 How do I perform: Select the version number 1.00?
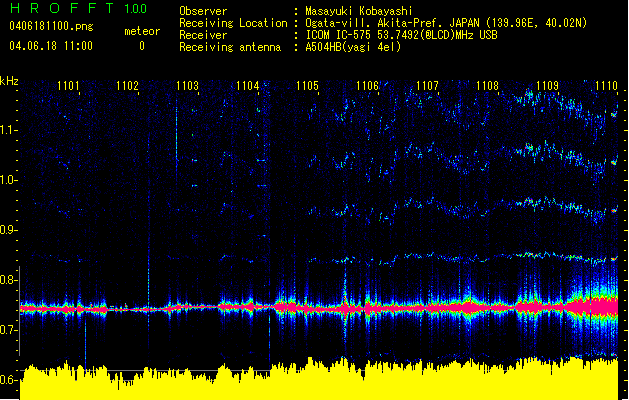tap(136, 9)
